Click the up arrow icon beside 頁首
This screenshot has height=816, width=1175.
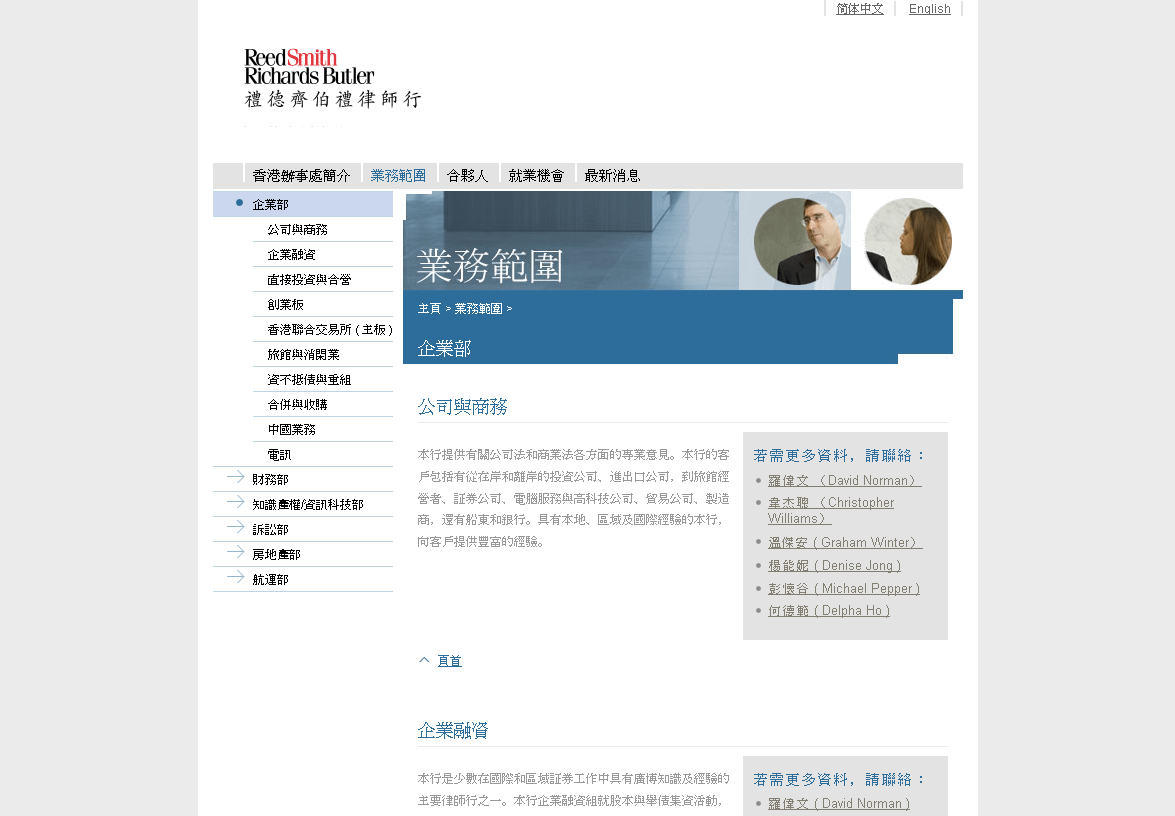click(424, 660)
